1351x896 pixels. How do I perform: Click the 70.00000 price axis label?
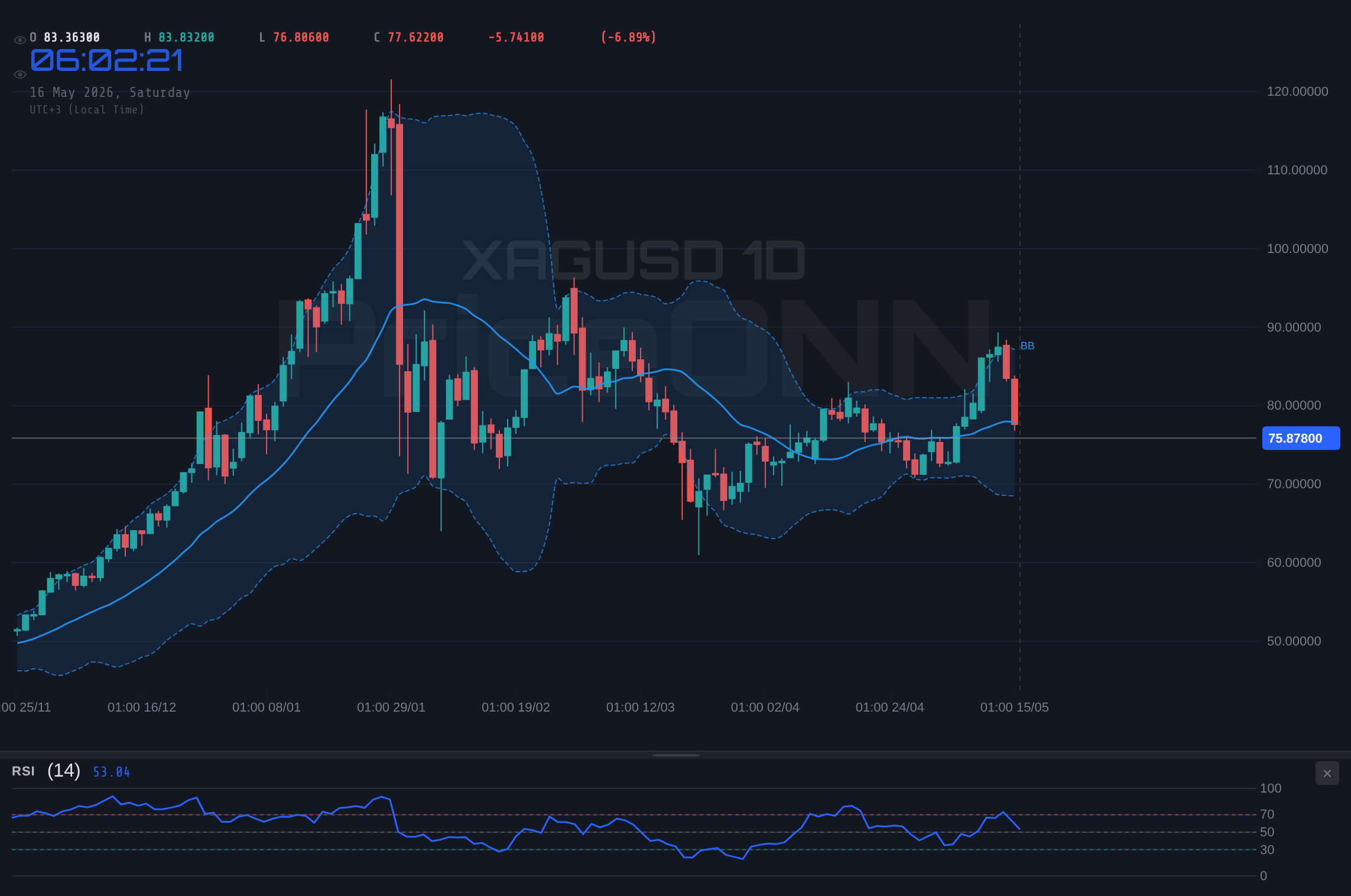1294,484
